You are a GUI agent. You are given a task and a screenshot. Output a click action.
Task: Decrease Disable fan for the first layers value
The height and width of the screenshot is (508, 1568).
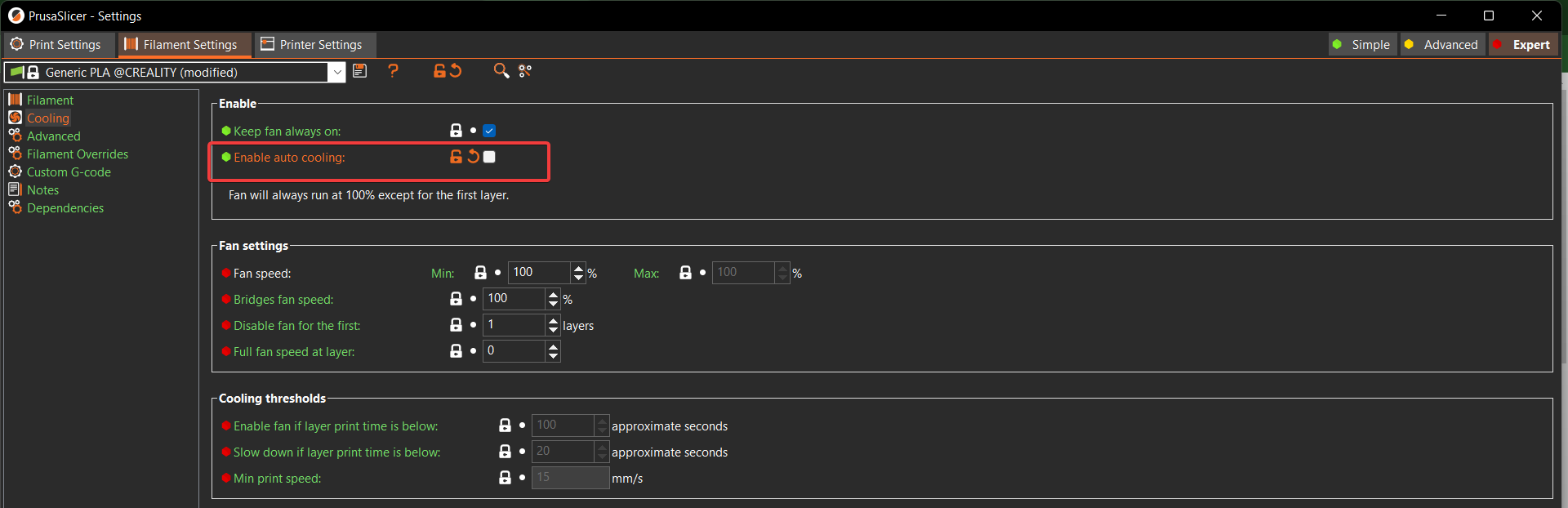554,330
